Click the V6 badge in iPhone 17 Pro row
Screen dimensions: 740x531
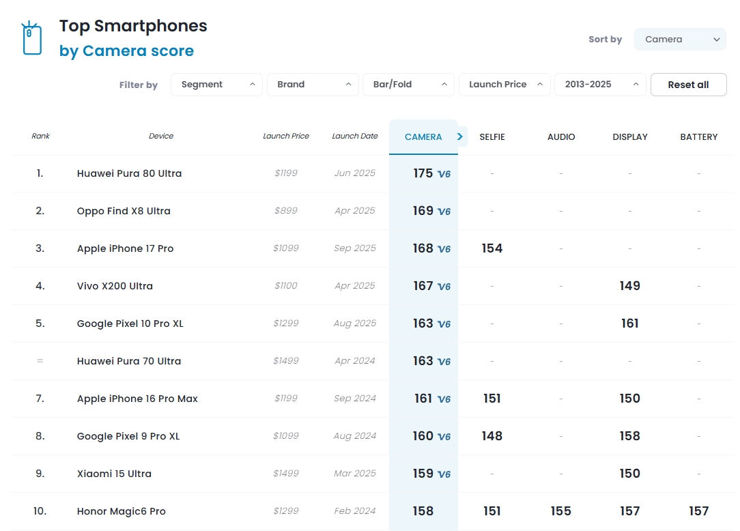pos(445,249)
